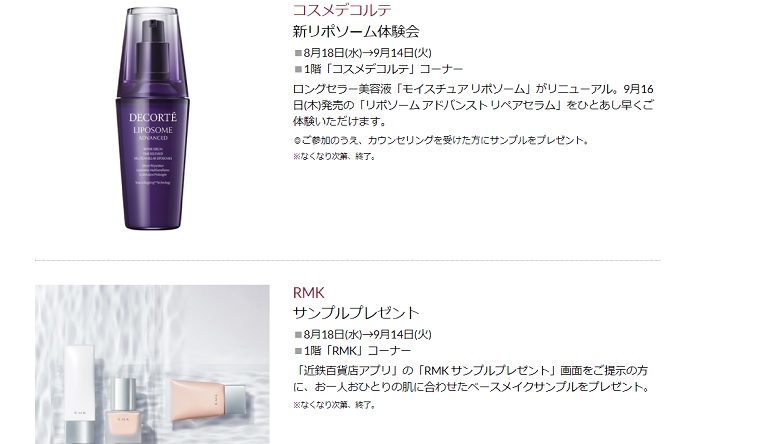The image size is (760, 444).
Task: Click the purple Decorté Liposome bottle image
Action: tap(152, 118)
